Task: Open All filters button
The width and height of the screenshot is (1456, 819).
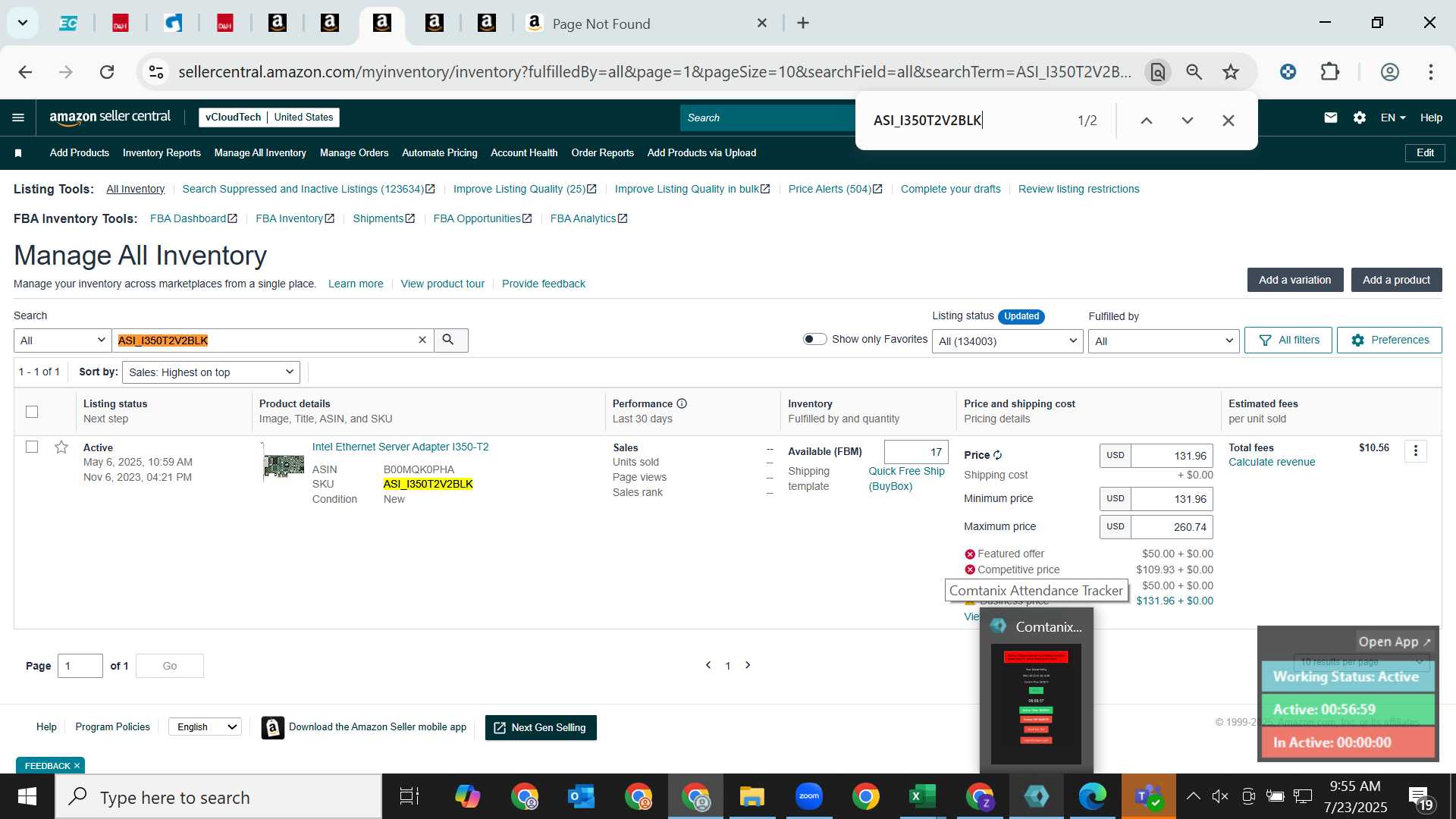Action: pyautogui.click(x=1288, y=340)
